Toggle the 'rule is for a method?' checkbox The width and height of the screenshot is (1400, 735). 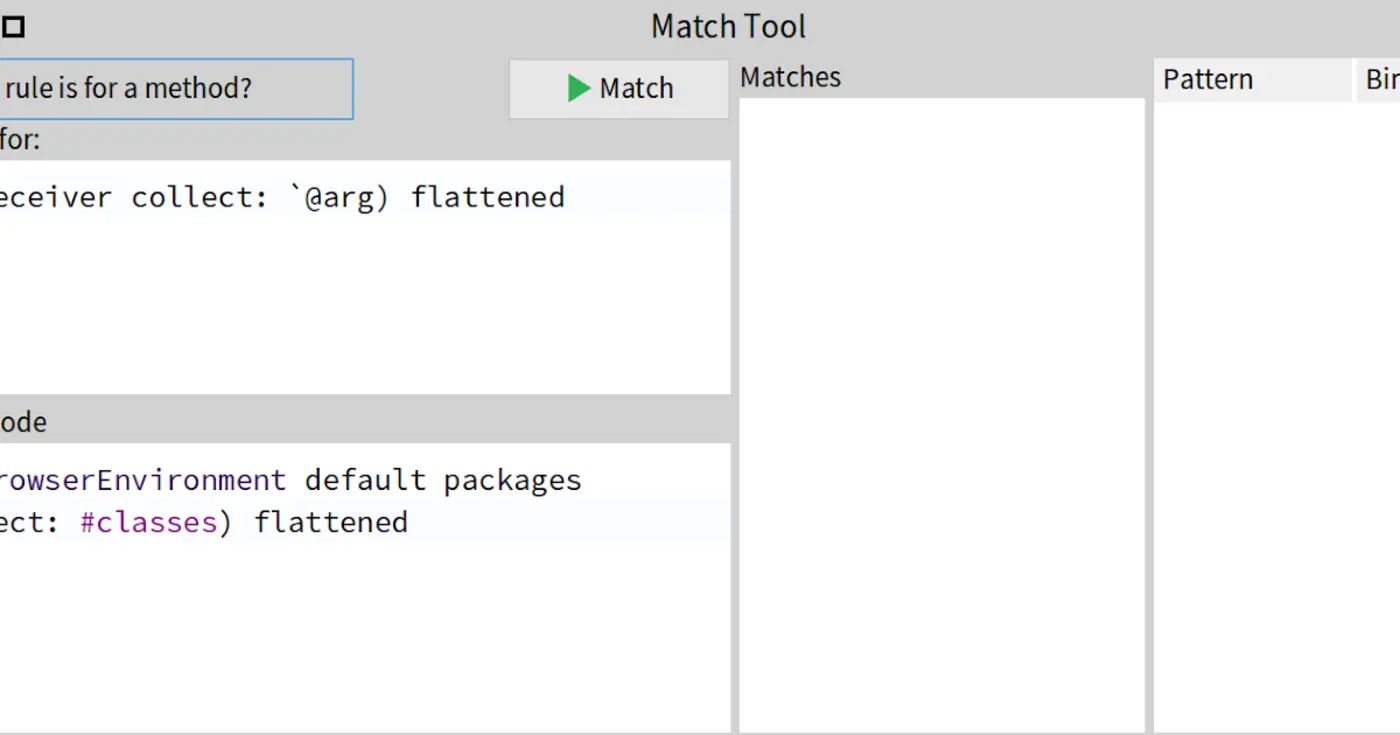pyautogui.click(x=175, y=88)
